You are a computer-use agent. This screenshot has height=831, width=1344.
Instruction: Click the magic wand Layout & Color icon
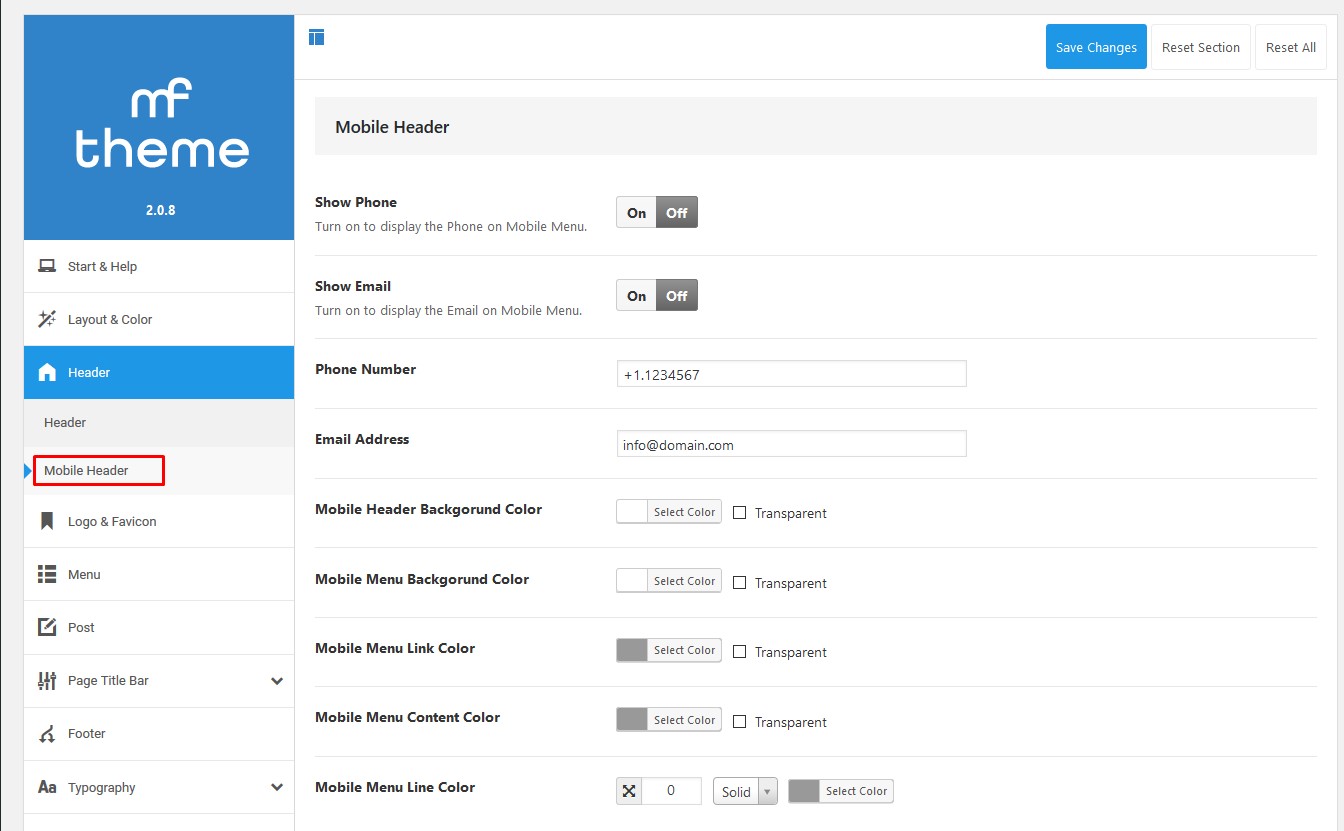pyautogui.click(x=46, y=319)
